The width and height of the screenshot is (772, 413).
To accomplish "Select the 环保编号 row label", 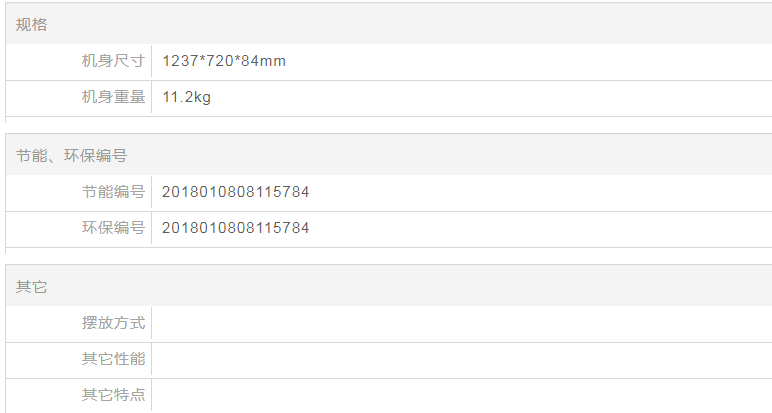I will pos(113,228).
